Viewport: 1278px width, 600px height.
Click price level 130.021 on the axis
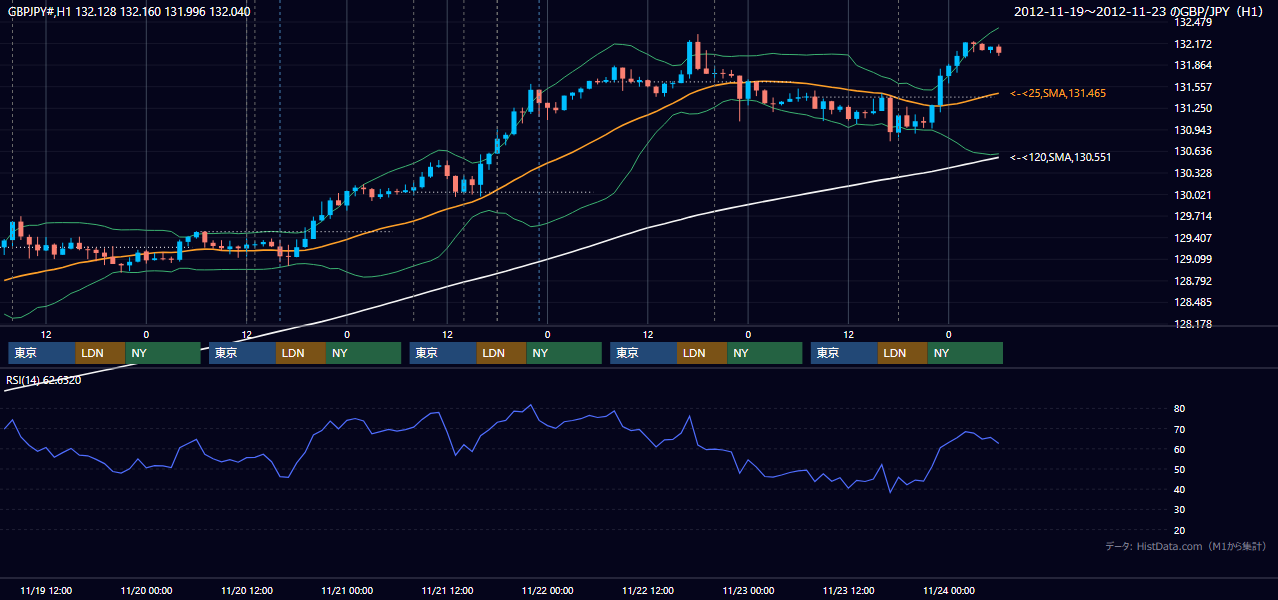(x=1193, y=195)
